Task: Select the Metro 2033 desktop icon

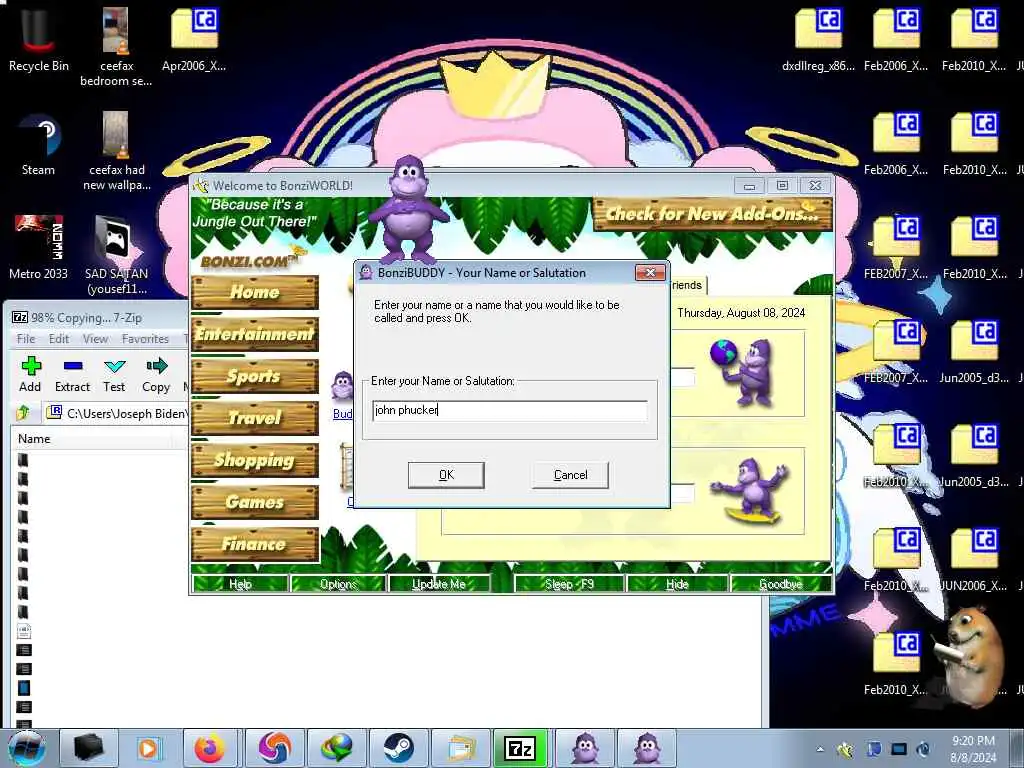Action: point(39,247)
